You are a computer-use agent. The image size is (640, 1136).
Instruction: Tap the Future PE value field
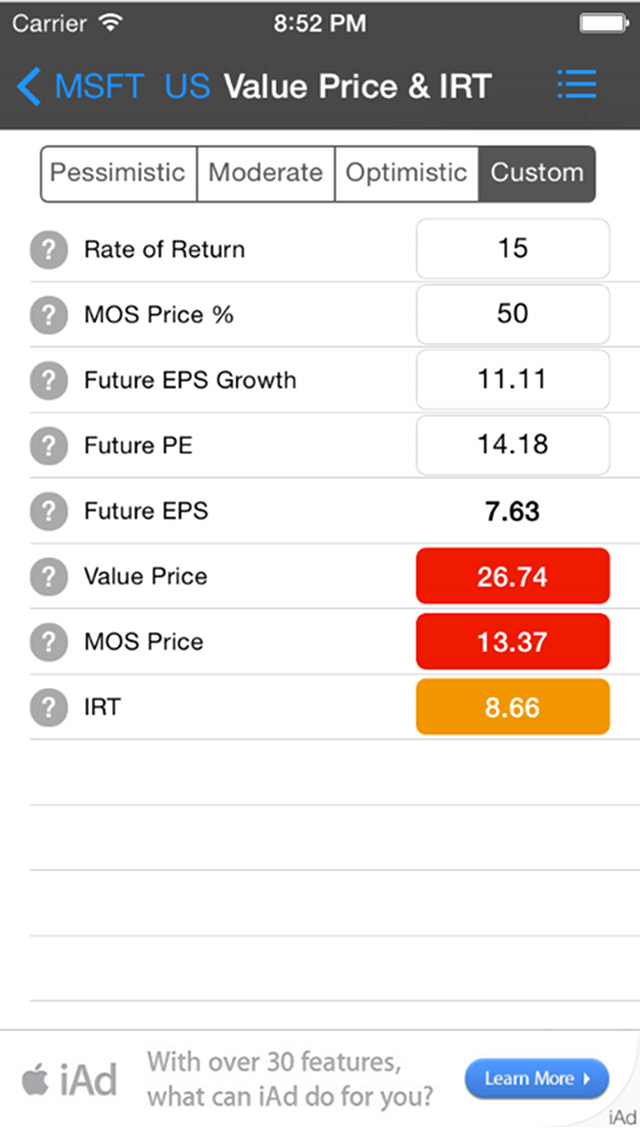click(512, 445)
